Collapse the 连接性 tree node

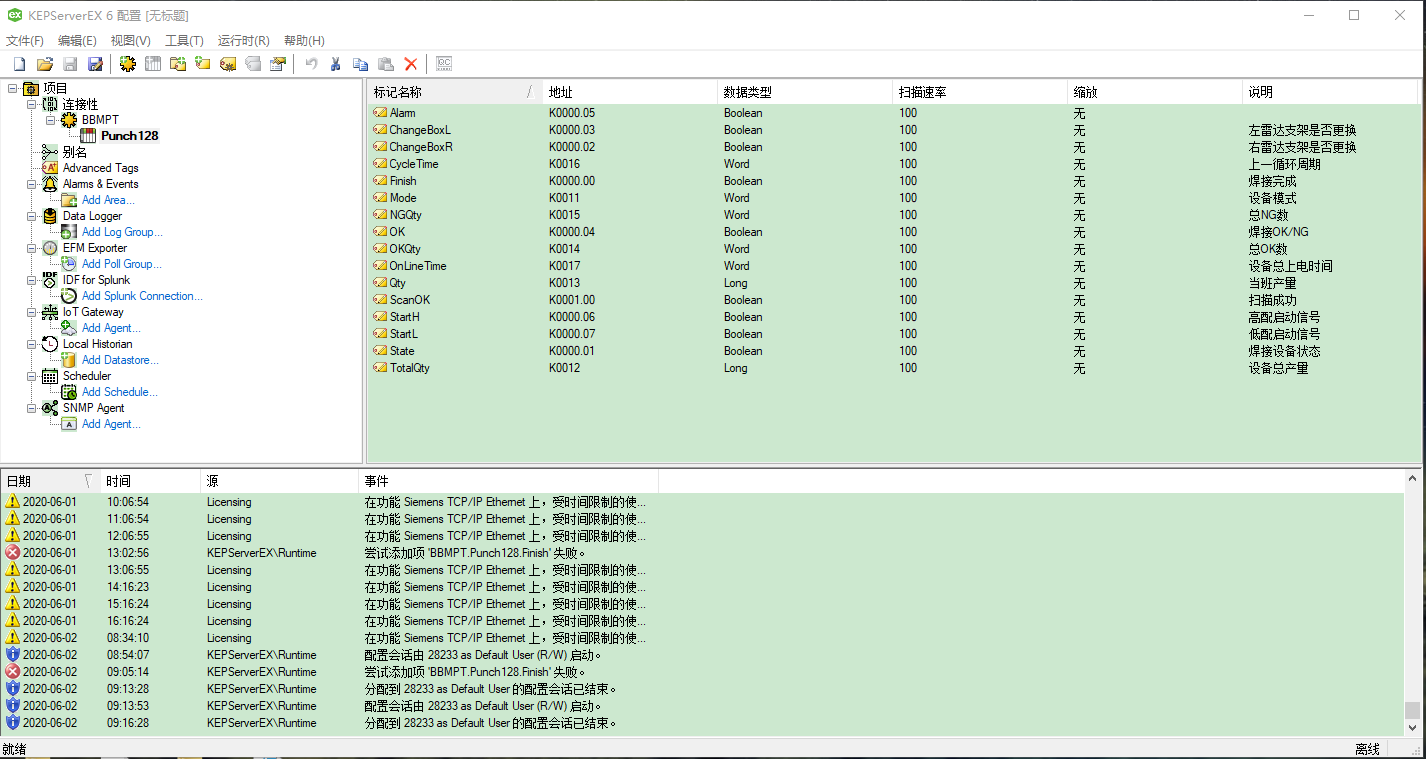tap(32, 104)
